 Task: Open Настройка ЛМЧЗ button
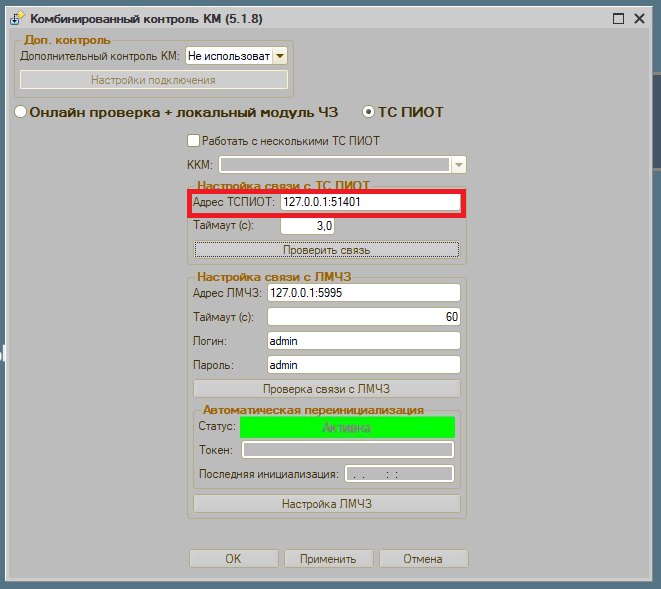tap(327, 504)
